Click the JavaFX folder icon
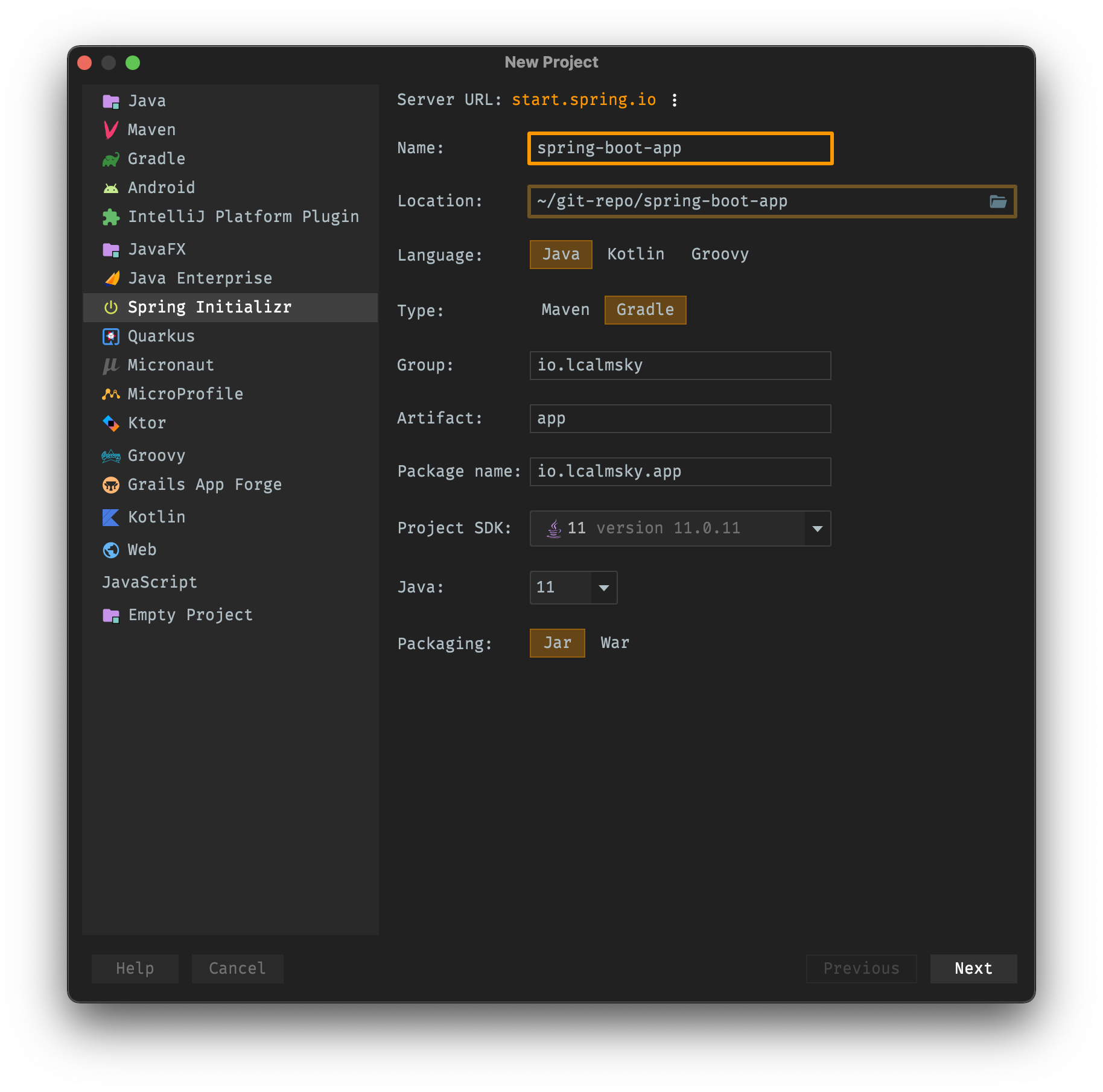Screen dimensions: 1103x1092 click(111, 250)
